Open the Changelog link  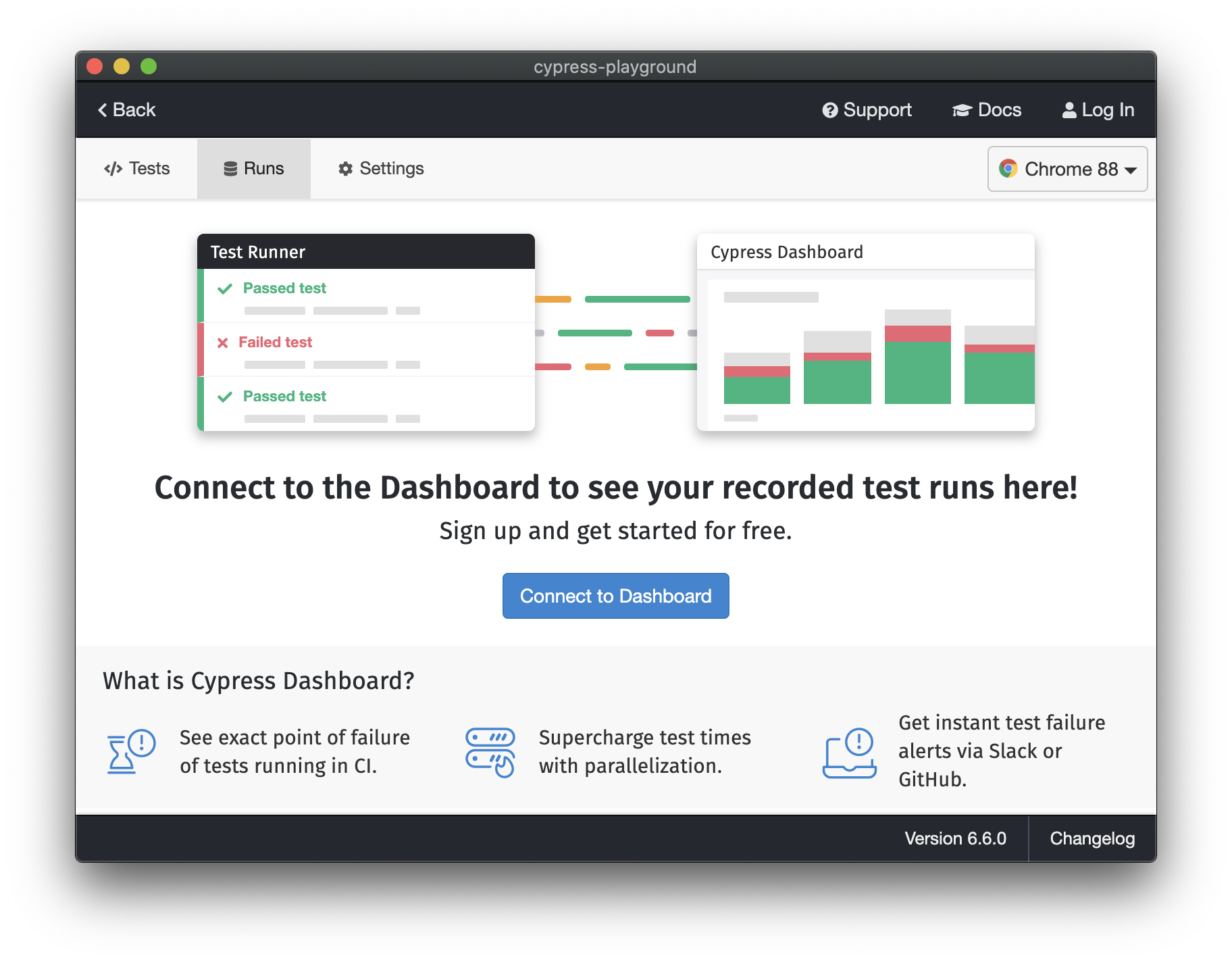tap(1092, 838)
